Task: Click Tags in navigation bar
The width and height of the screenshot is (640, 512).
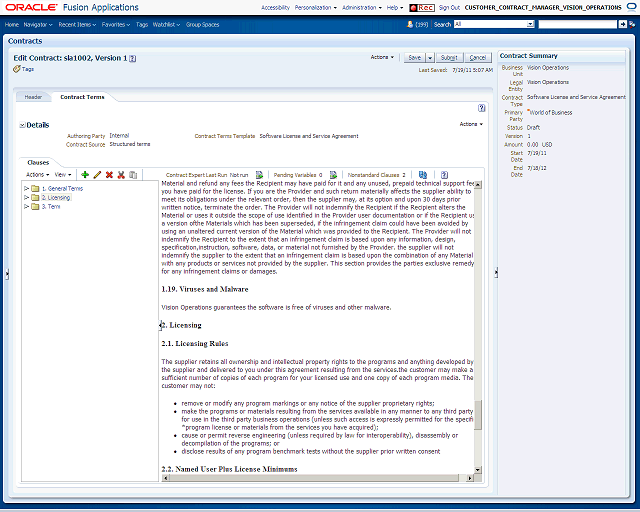Action: pos(142,24)
